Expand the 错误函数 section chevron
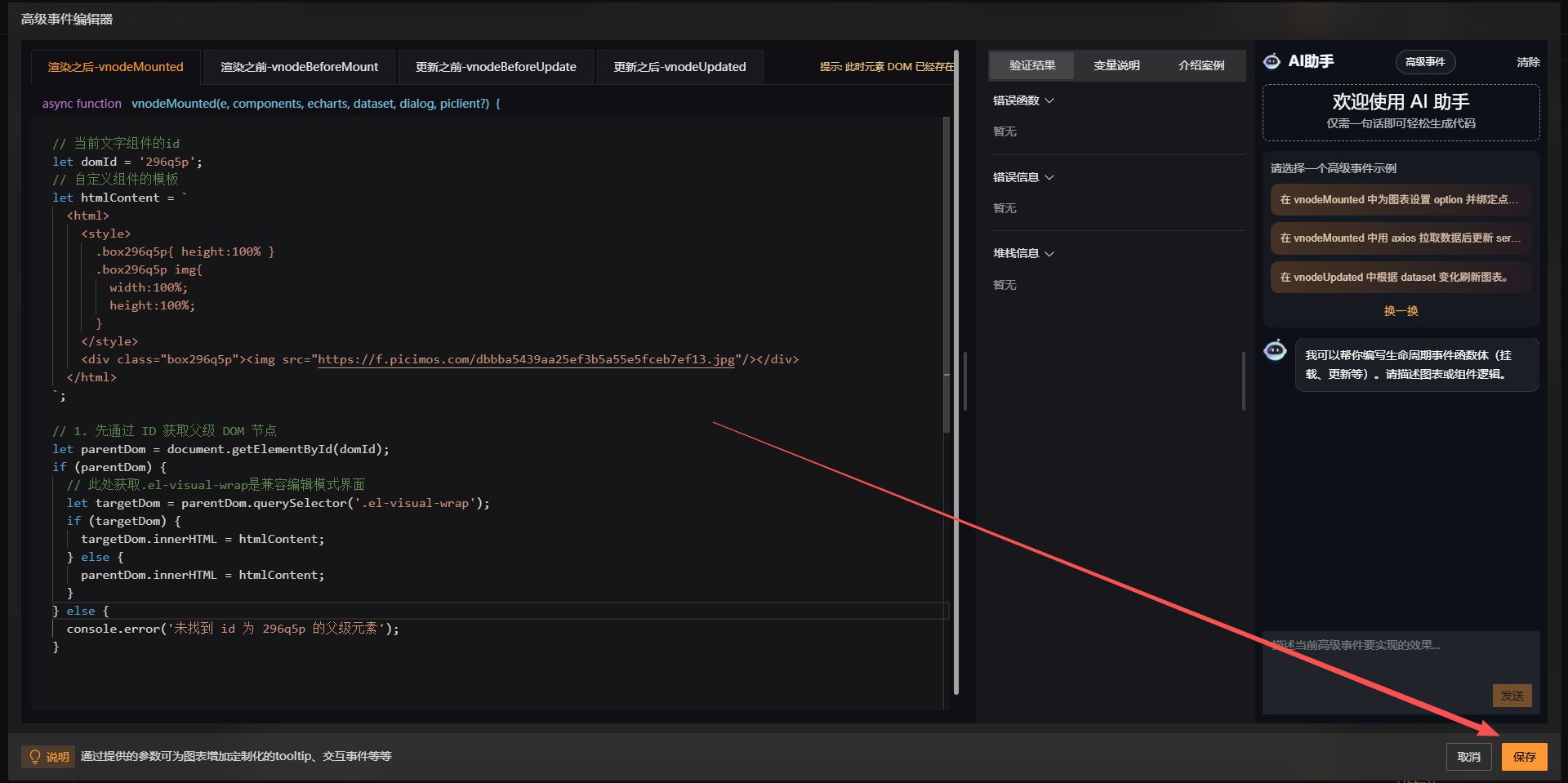This screenshot has width=1568, height=783. click(1049, 100)
